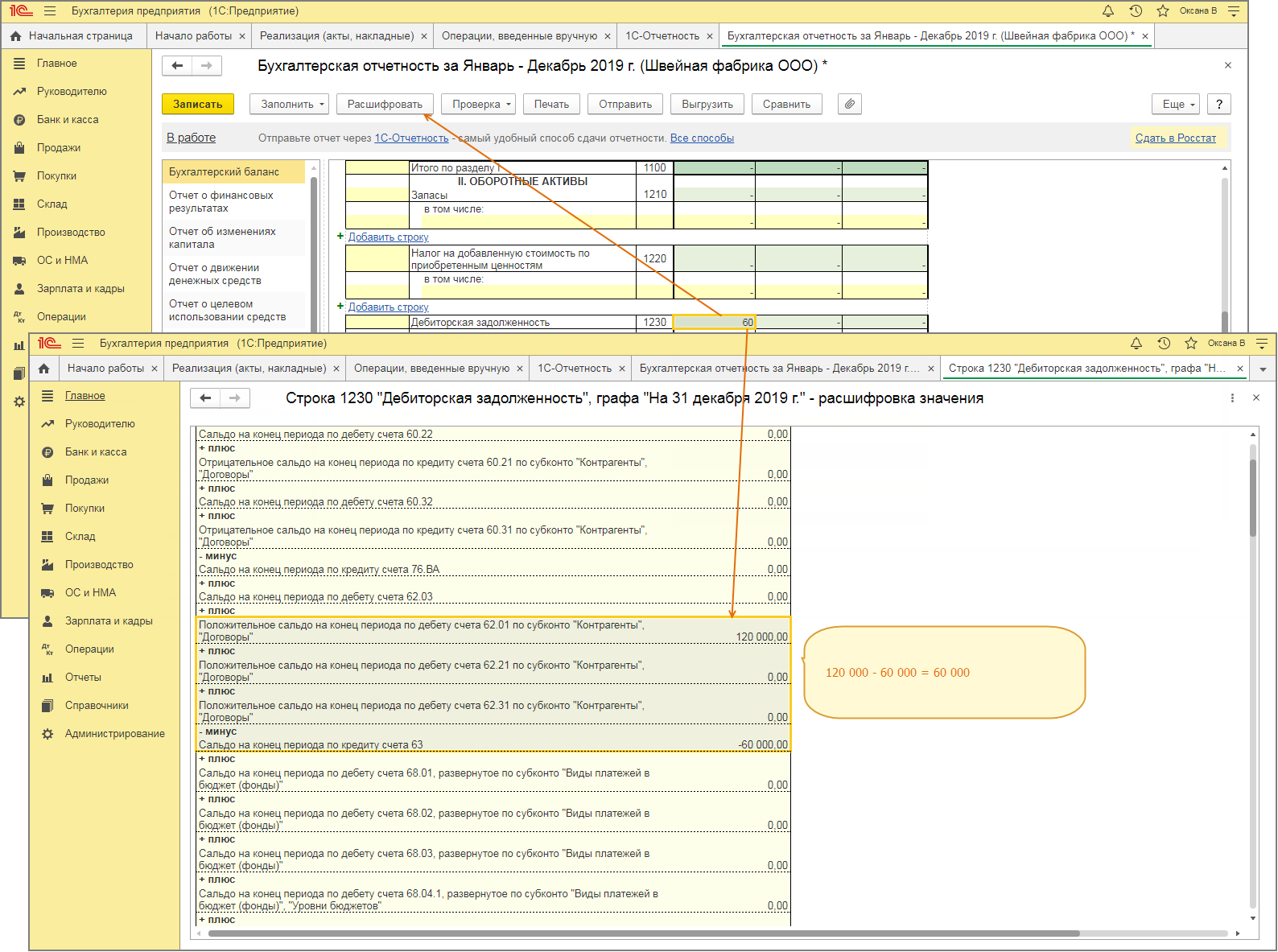Click help question mark button in back window
The image size is (1278, 952).
pyautogui.click(x=1219, y=104)
